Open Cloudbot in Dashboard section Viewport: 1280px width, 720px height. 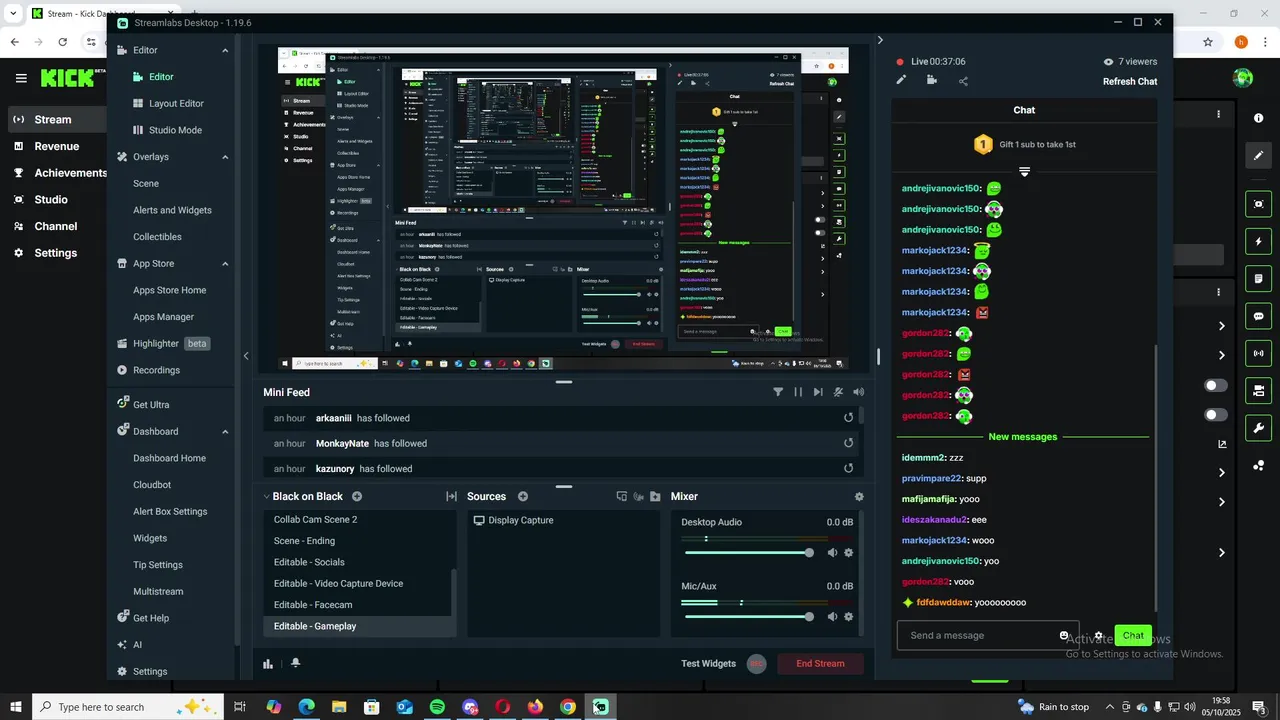pos(152,485)
